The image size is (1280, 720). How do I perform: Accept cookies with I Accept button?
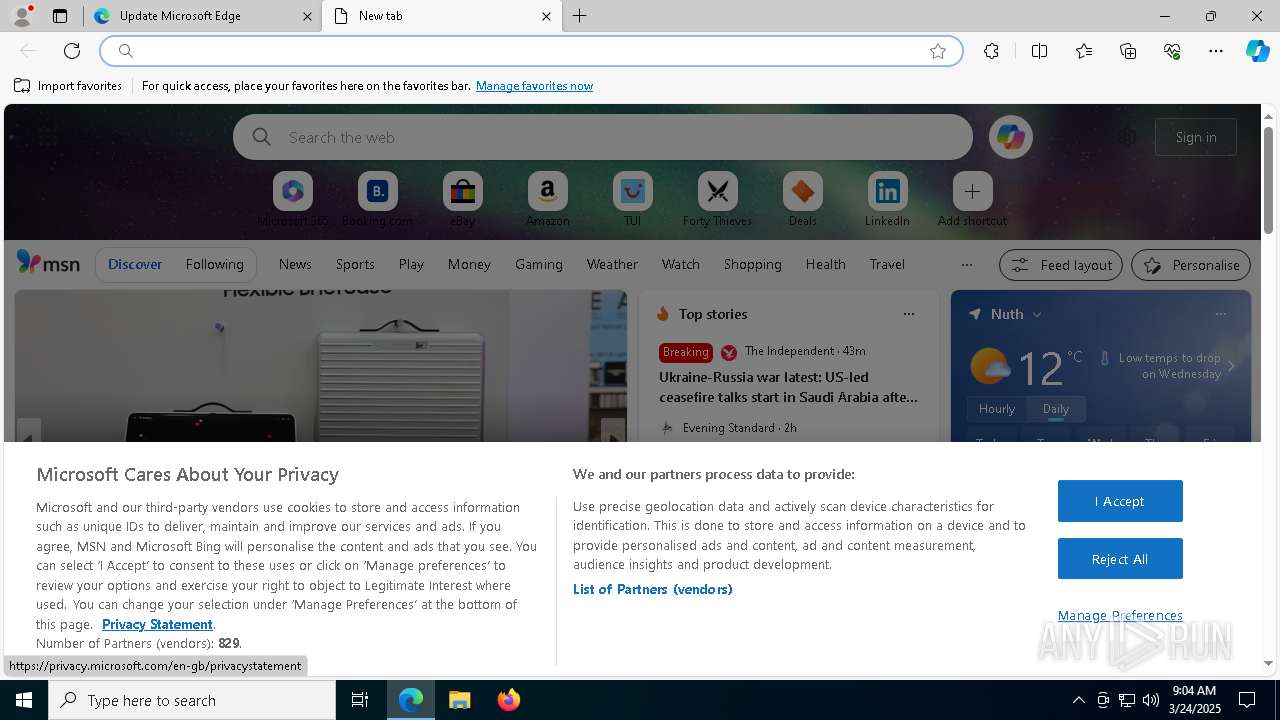pyautogui.click(x=1120, y=501)
